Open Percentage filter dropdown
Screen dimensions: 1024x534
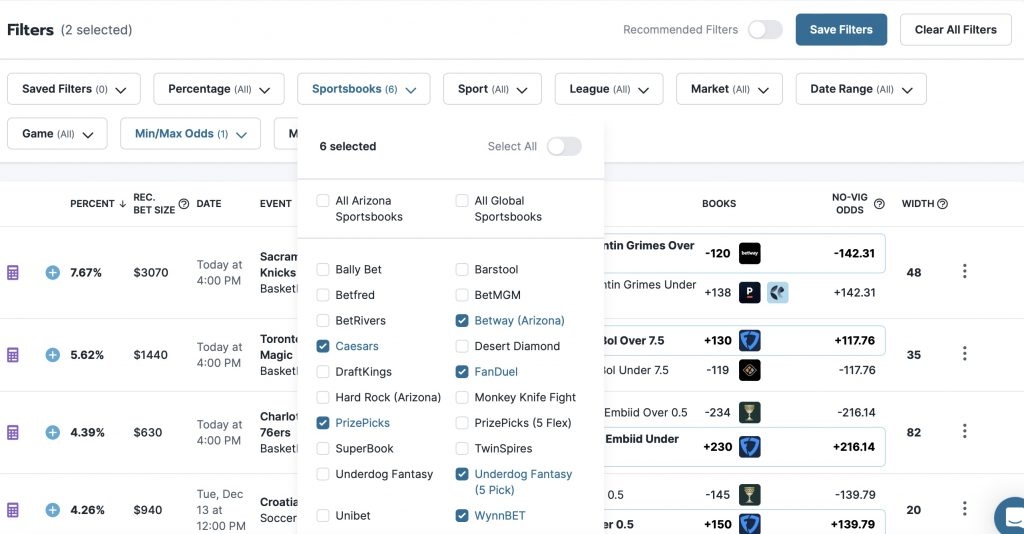(219, 89)
